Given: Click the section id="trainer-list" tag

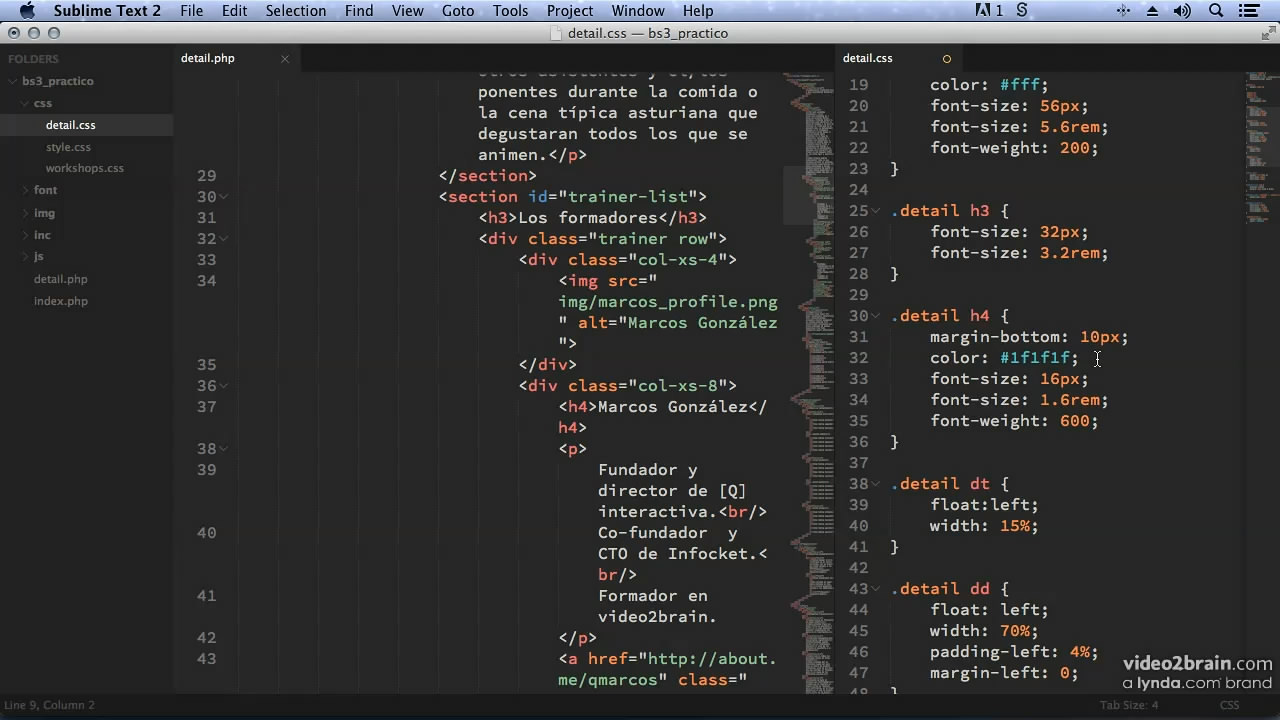Looking at the screenshot, I should (x=572, y=197).
